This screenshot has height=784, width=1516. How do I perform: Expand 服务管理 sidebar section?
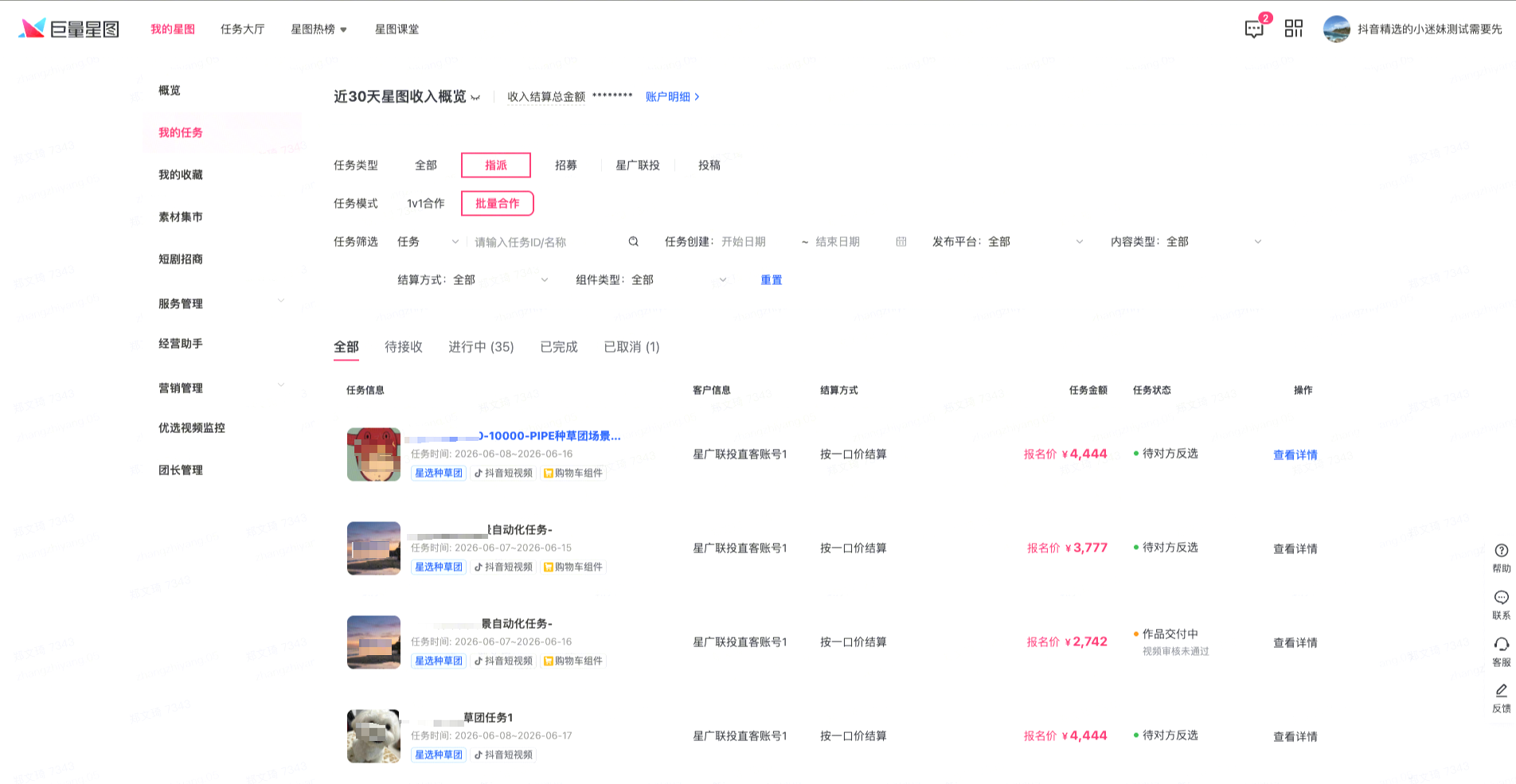(221, 303)
